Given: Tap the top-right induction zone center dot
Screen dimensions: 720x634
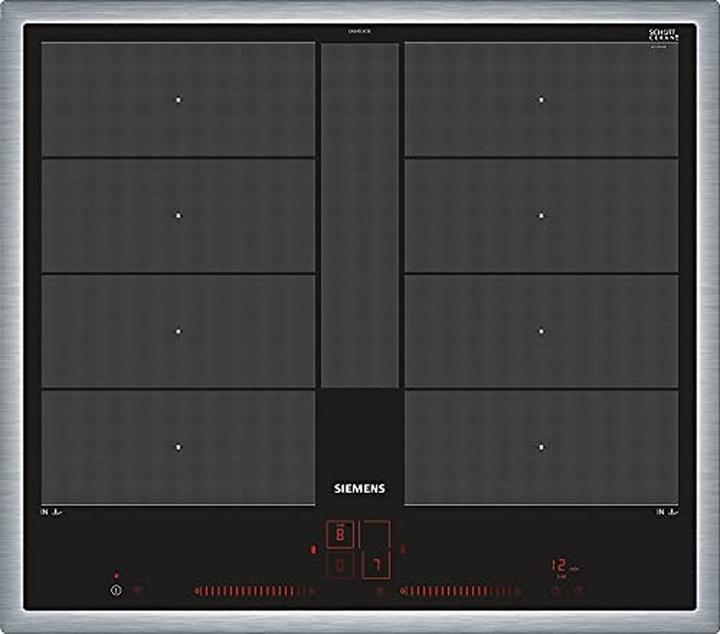Looking at the screenshot, I should [541, 99].
